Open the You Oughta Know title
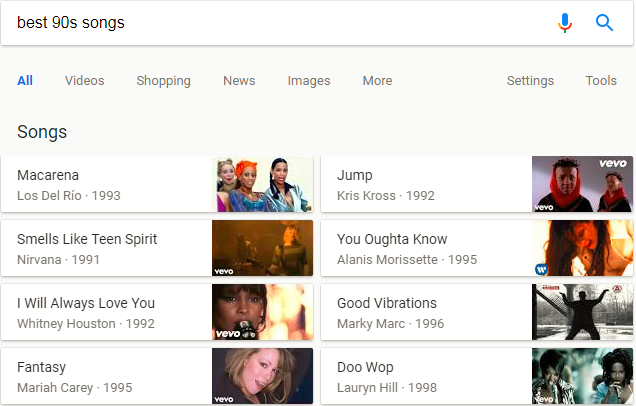The height and width of the screenshot is (406, 636). 392,239
